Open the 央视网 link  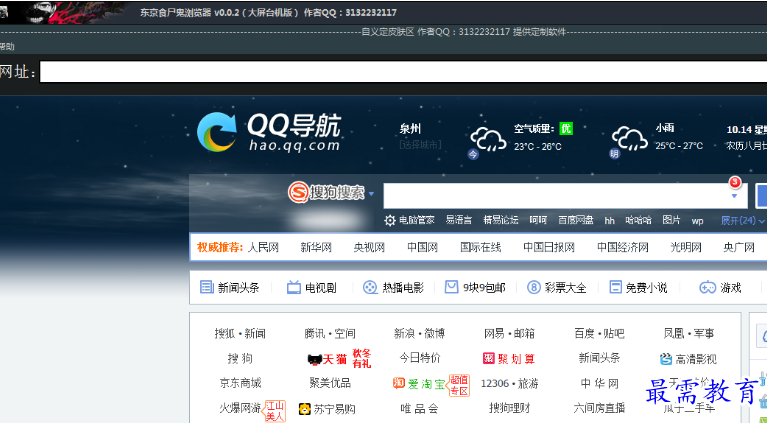click(x=369, y=247)
